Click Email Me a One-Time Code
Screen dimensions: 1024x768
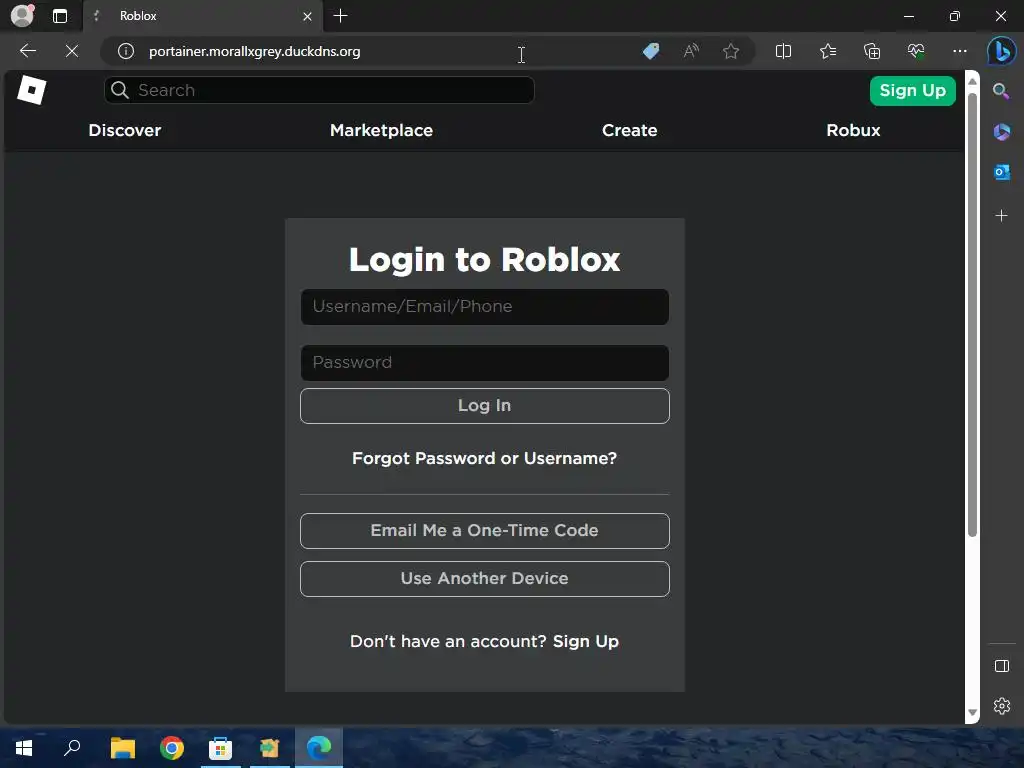click(x=485, y=531)
